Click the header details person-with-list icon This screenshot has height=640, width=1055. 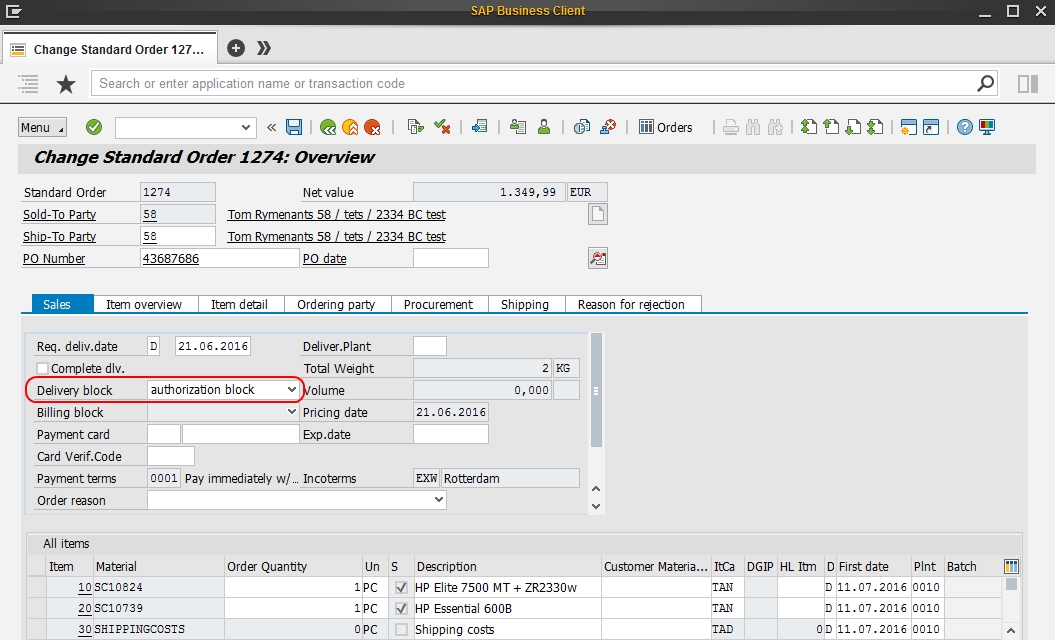point(517,127)
